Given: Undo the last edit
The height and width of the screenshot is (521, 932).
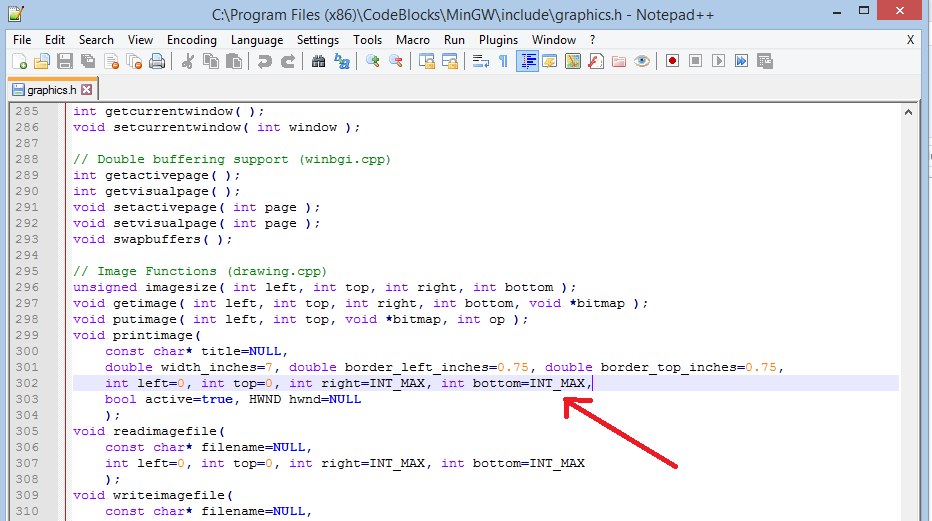Looking at the screenshot, I should pos(265,61).
